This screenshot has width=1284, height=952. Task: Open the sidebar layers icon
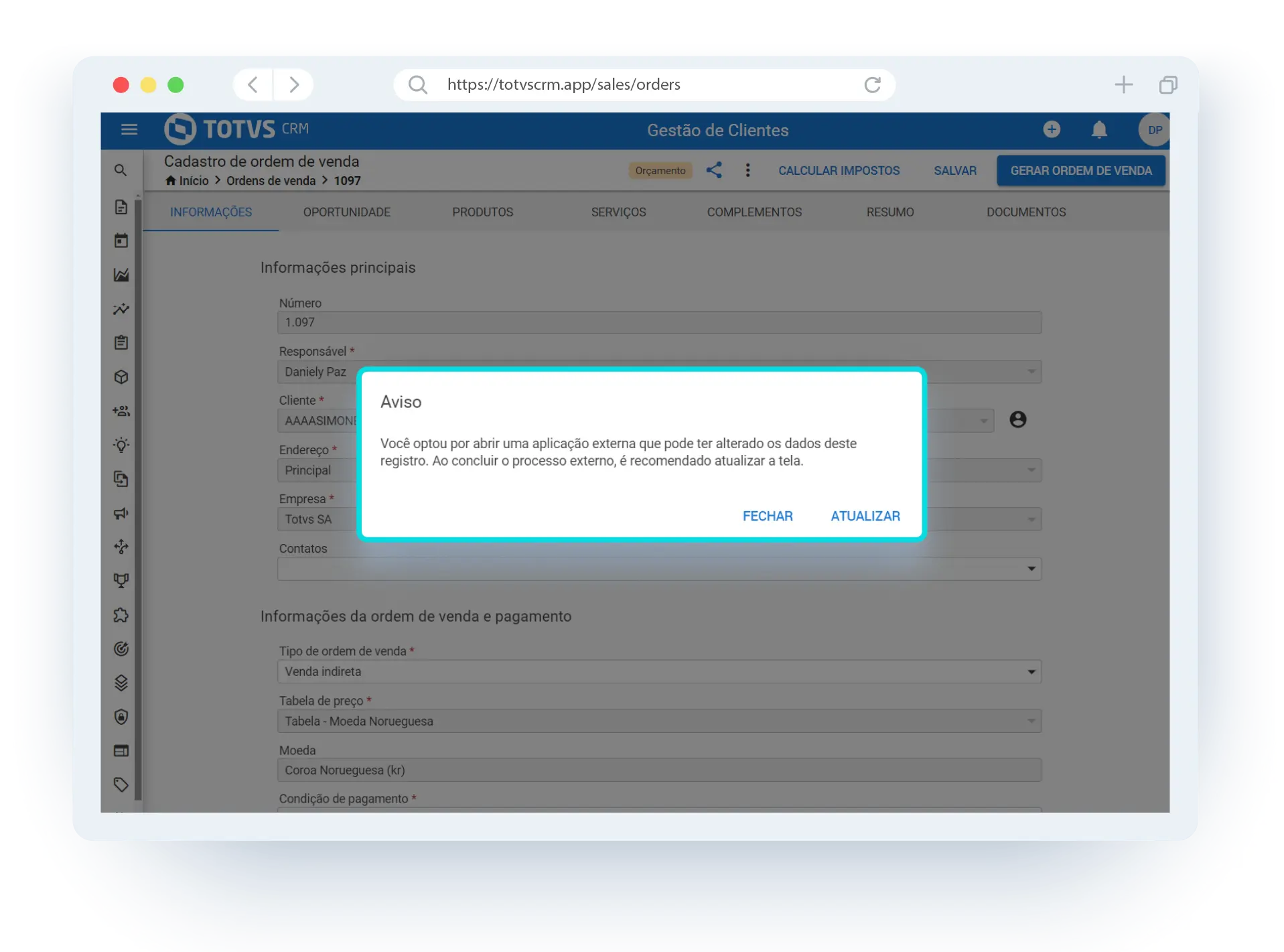(121, 683)
